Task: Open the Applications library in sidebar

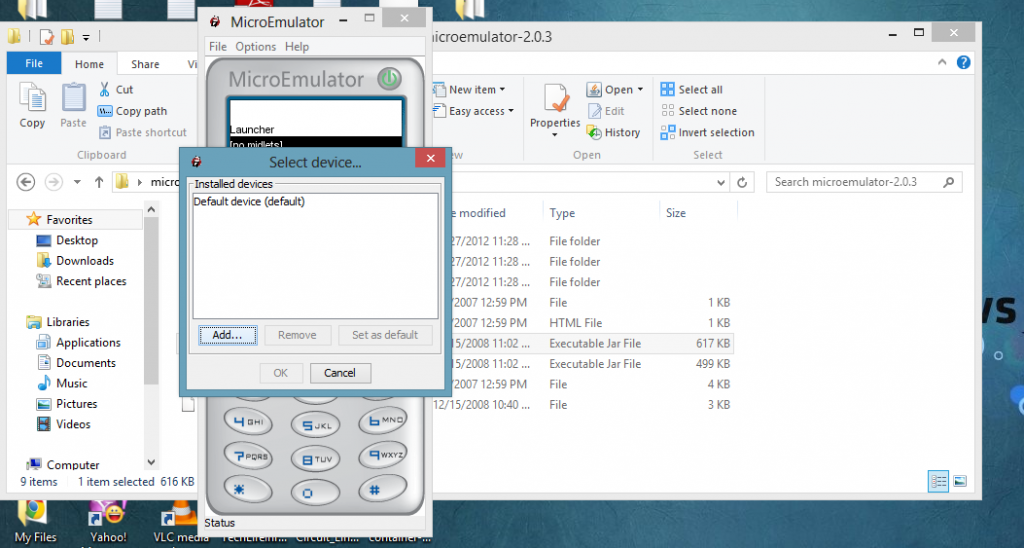Action: click(79, 342)
